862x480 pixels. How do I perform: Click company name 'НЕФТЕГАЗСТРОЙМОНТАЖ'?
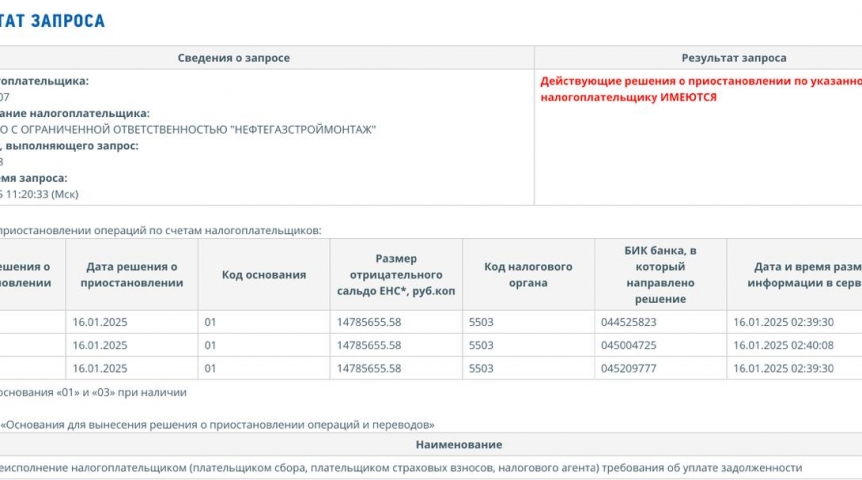point(303,130)
